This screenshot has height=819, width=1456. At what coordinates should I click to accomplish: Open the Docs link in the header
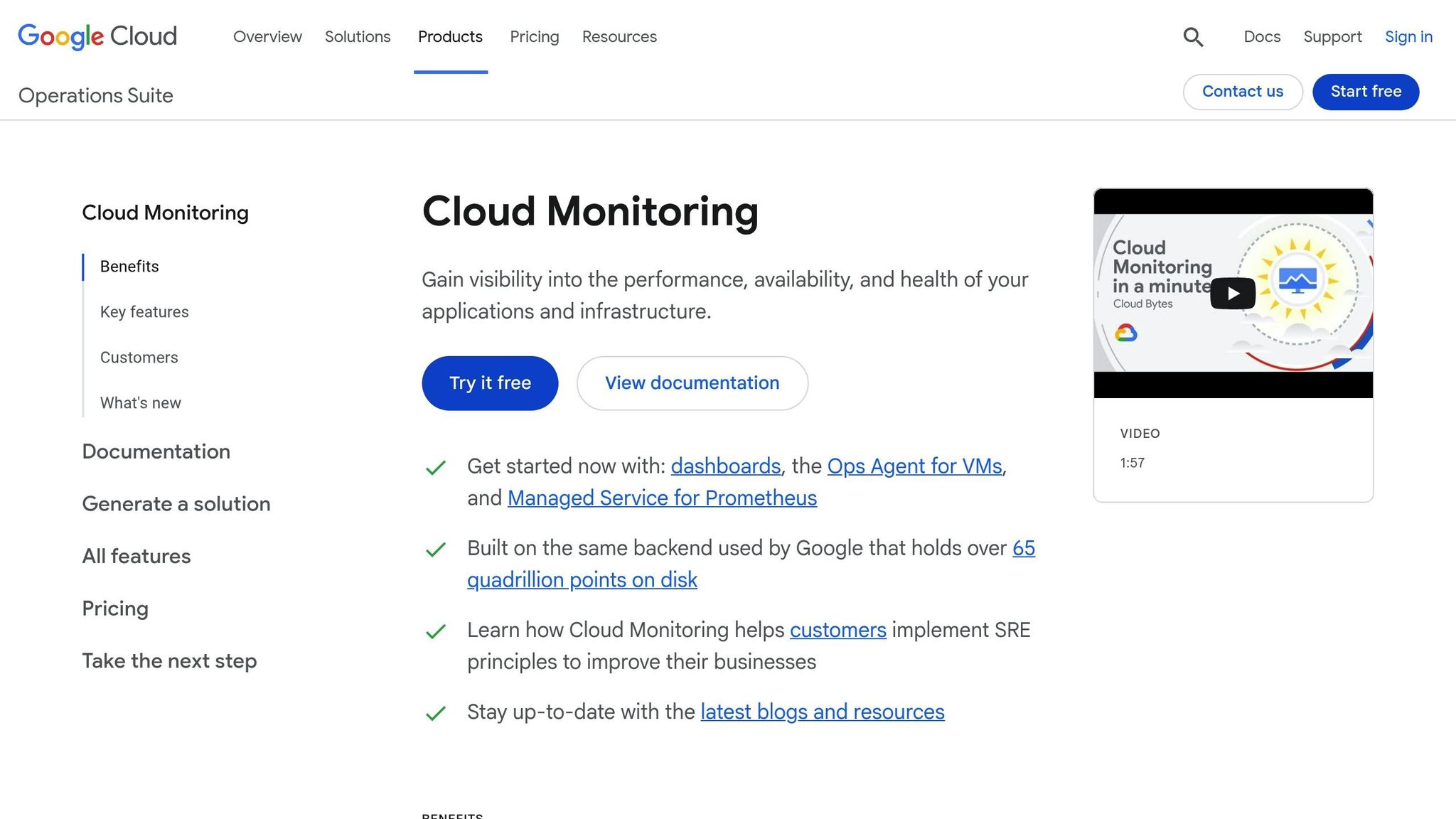coord(1261,36)
